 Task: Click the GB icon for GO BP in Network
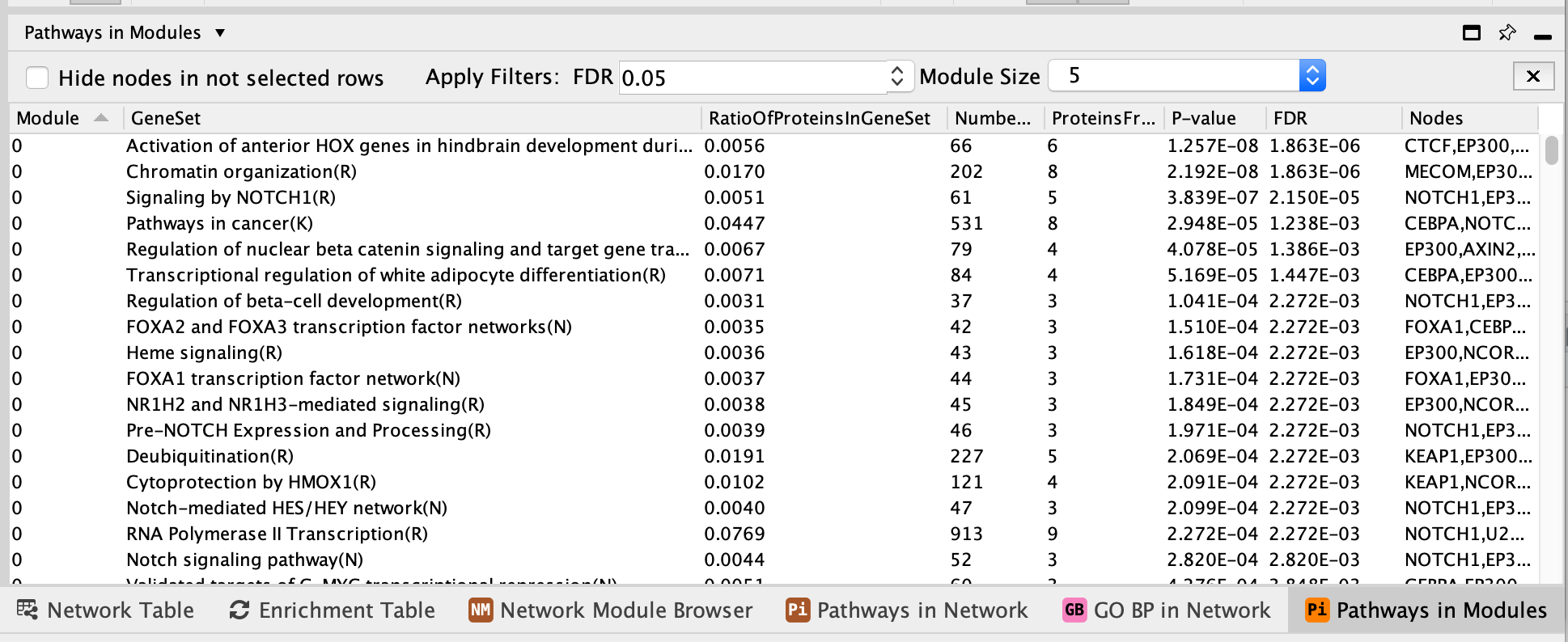tap(1074, 610)
